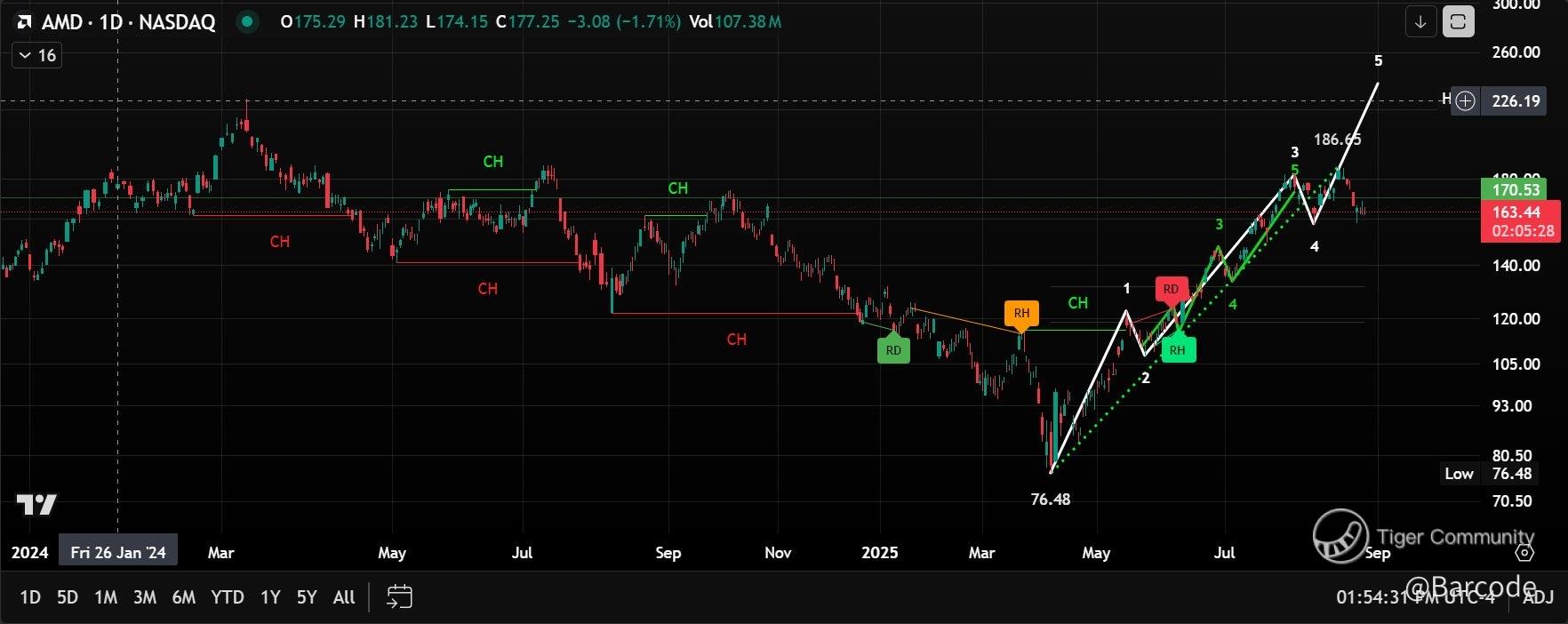This screenshot has height=624, width=1568.
Task: Select the 6M time range
Action: click(x=184, y=597)
